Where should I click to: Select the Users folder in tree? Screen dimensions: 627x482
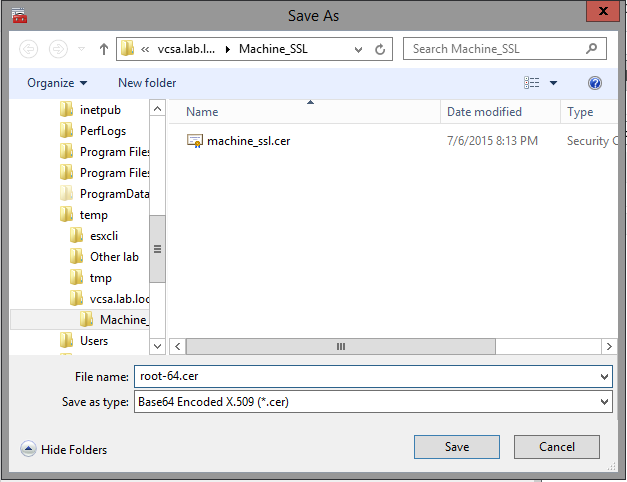tap(94, 341)
